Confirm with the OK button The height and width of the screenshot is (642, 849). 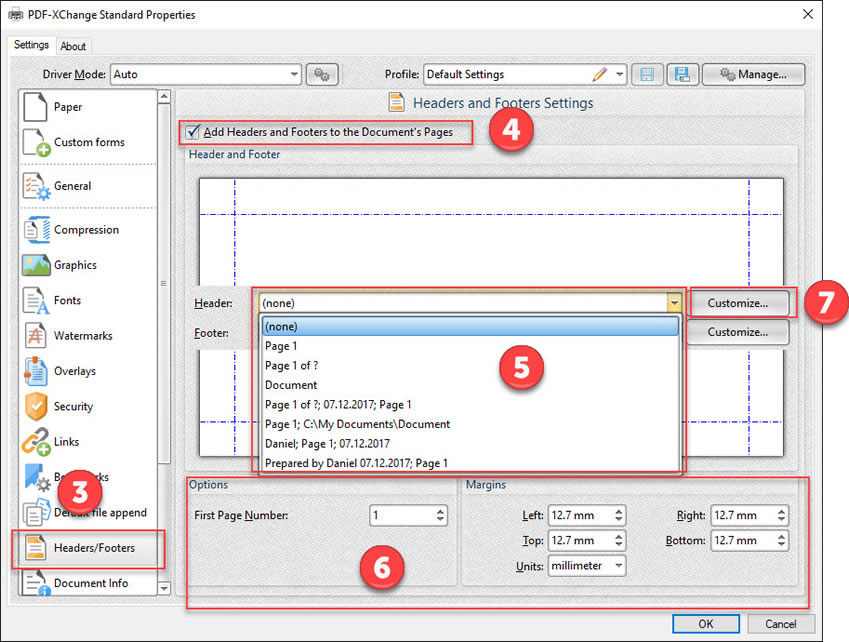(x=706, y=624)
